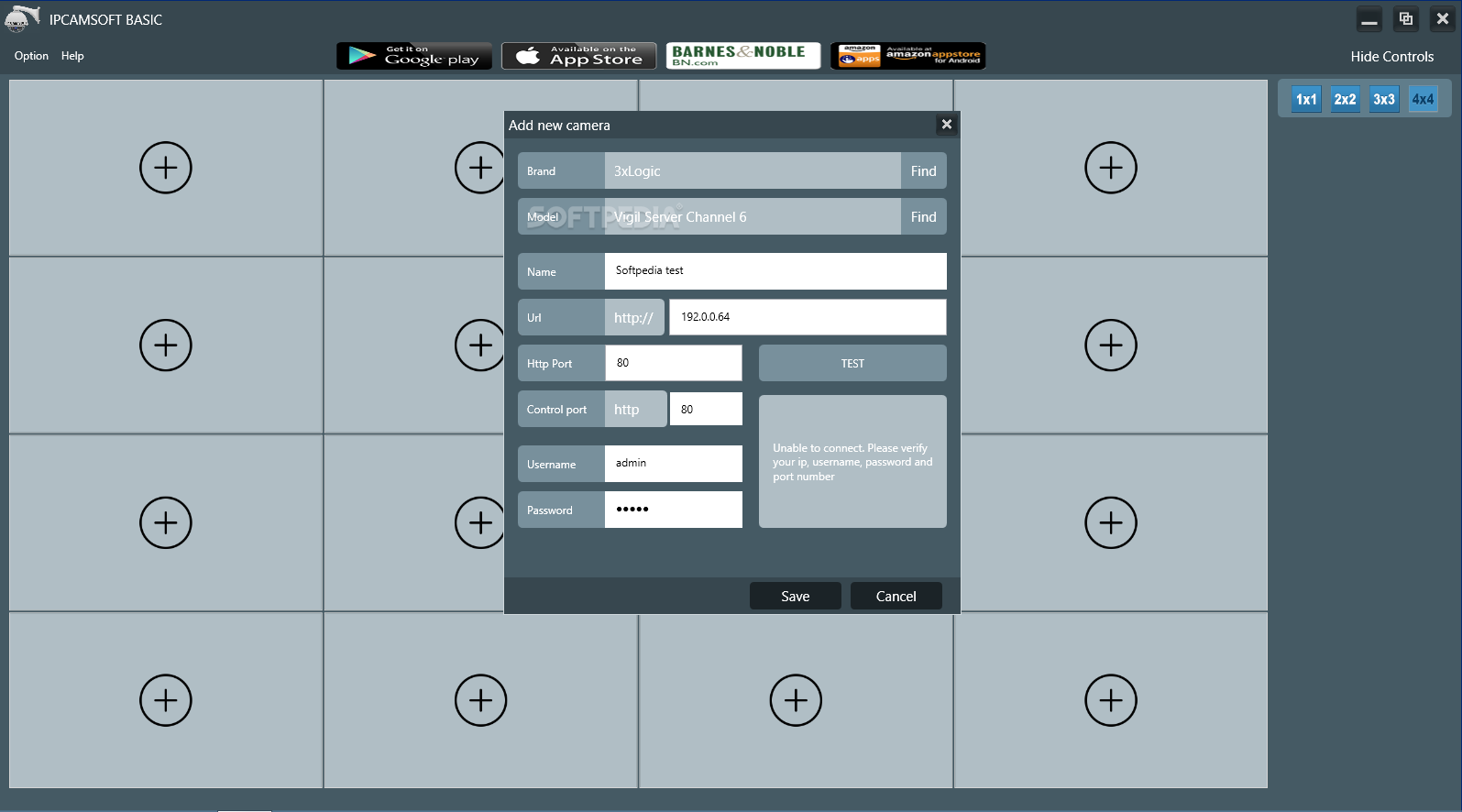Click the Find button next to Model
Viewport: 1462px width, 812px height.
924,216
